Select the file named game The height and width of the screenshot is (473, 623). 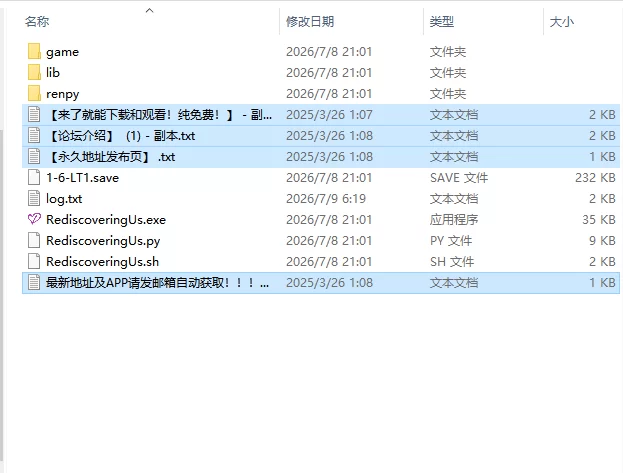click(x=62, y=52)
